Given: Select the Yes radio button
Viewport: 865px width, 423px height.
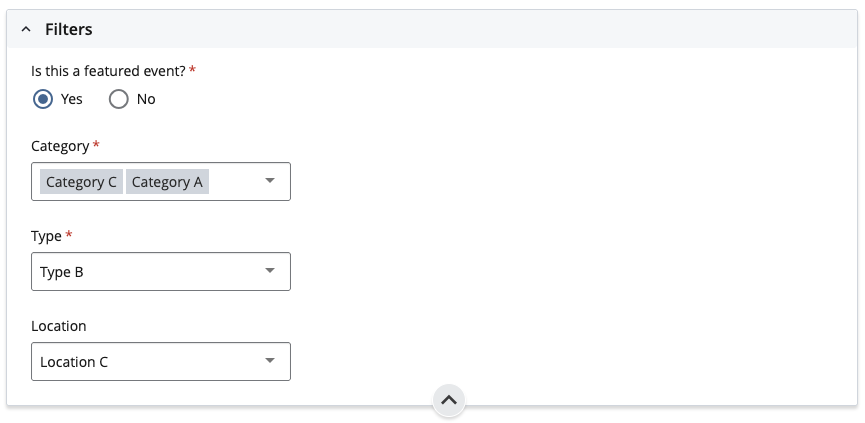Looking at the screenshot, I should coord(43,99).
